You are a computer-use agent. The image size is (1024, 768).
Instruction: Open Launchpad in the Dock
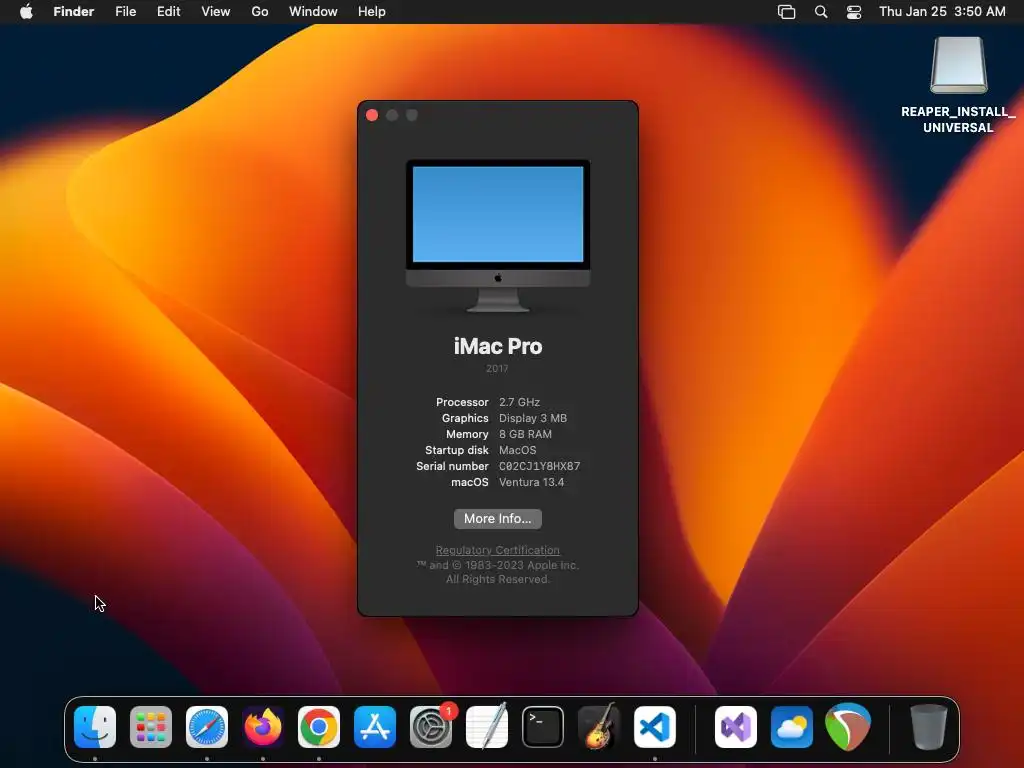pos(151,727)
